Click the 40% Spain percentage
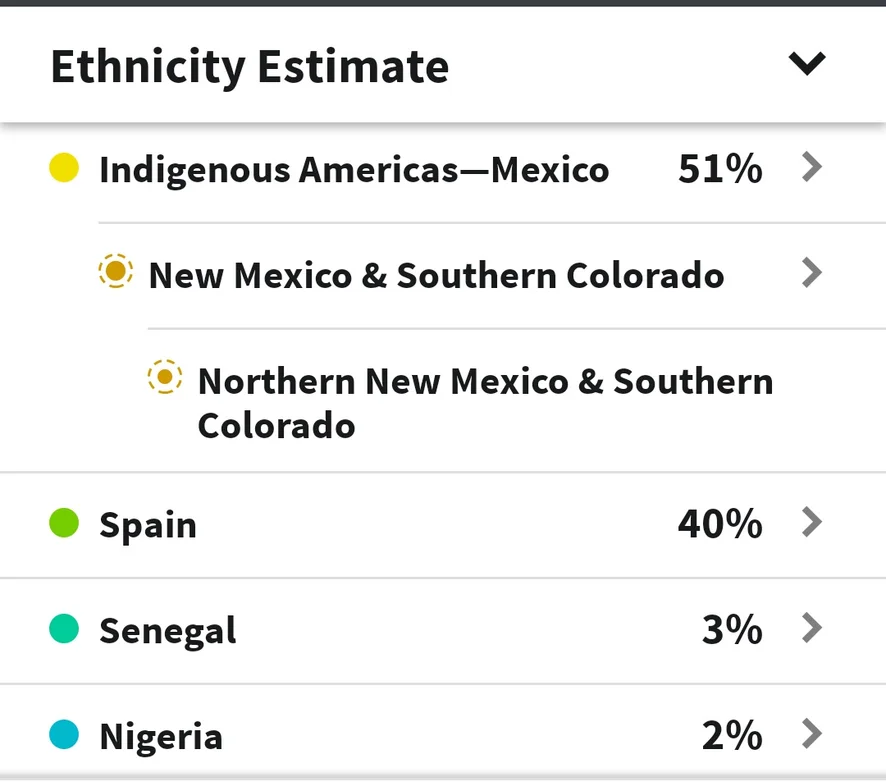 tap(720, 523)
